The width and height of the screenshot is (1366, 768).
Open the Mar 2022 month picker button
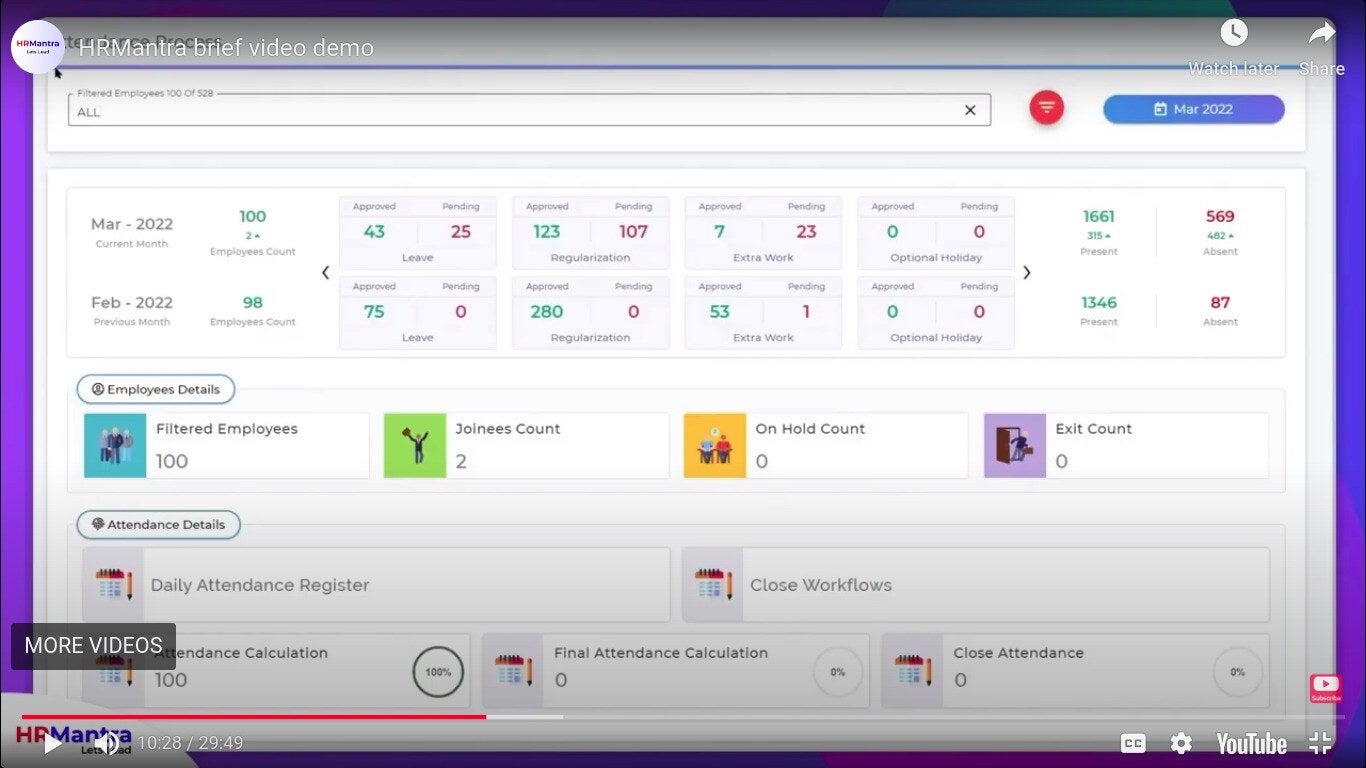tap(1193, 109)
